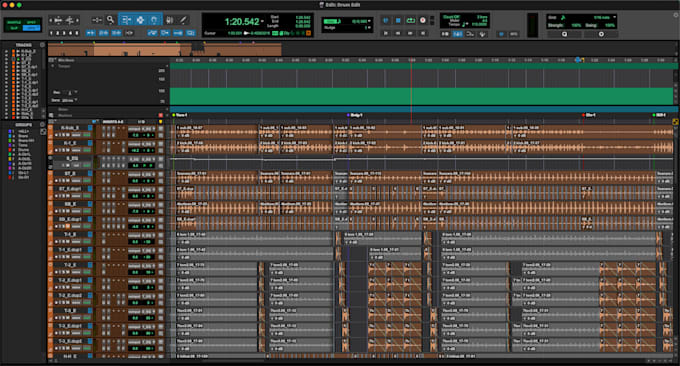Open the K-Sub_E track view selector
The image size is (680, 366).
pos(76,135)
